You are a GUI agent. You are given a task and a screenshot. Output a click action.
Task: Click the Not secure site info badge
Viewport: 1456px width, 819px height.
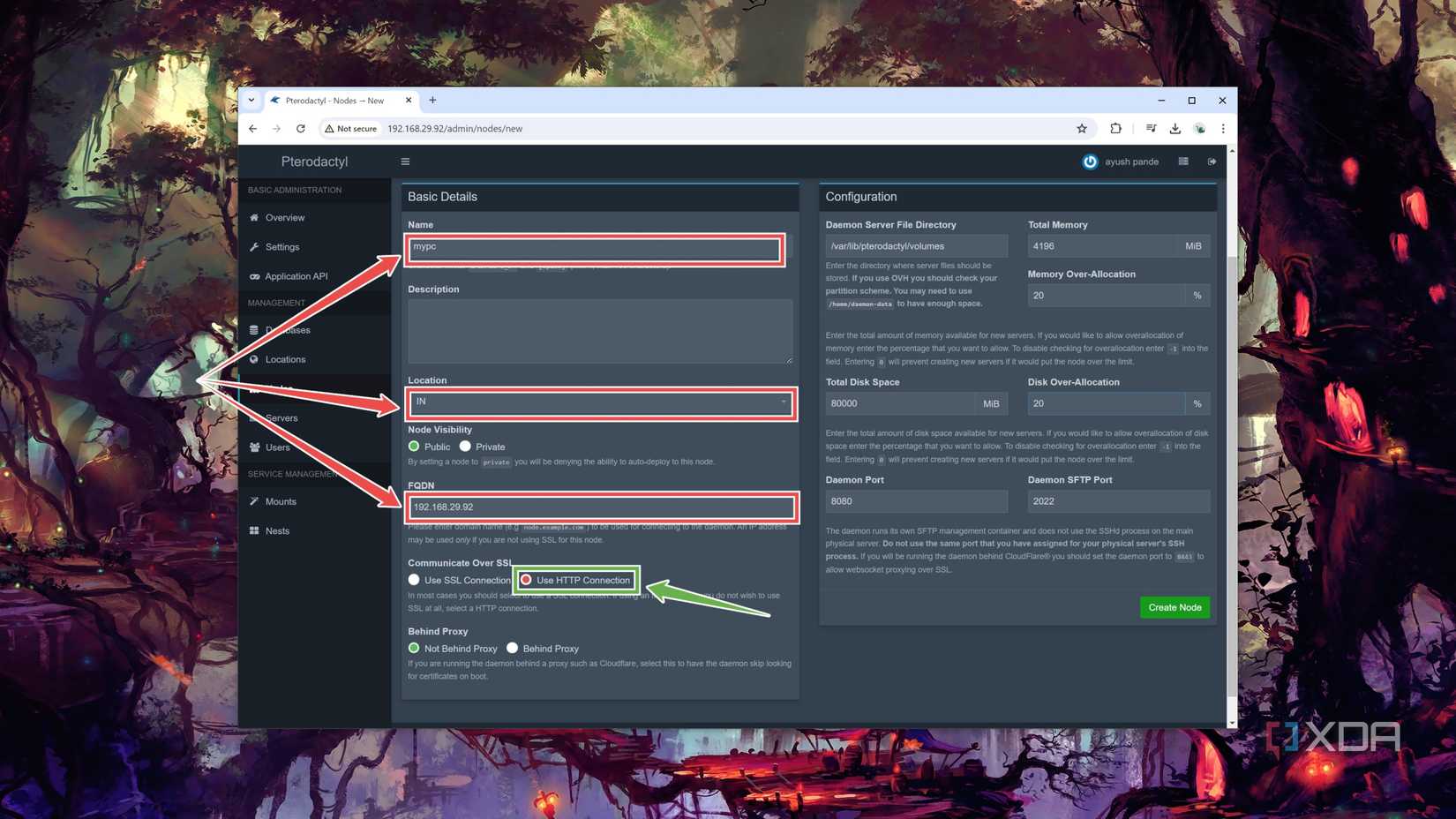[x=351, y=129]
